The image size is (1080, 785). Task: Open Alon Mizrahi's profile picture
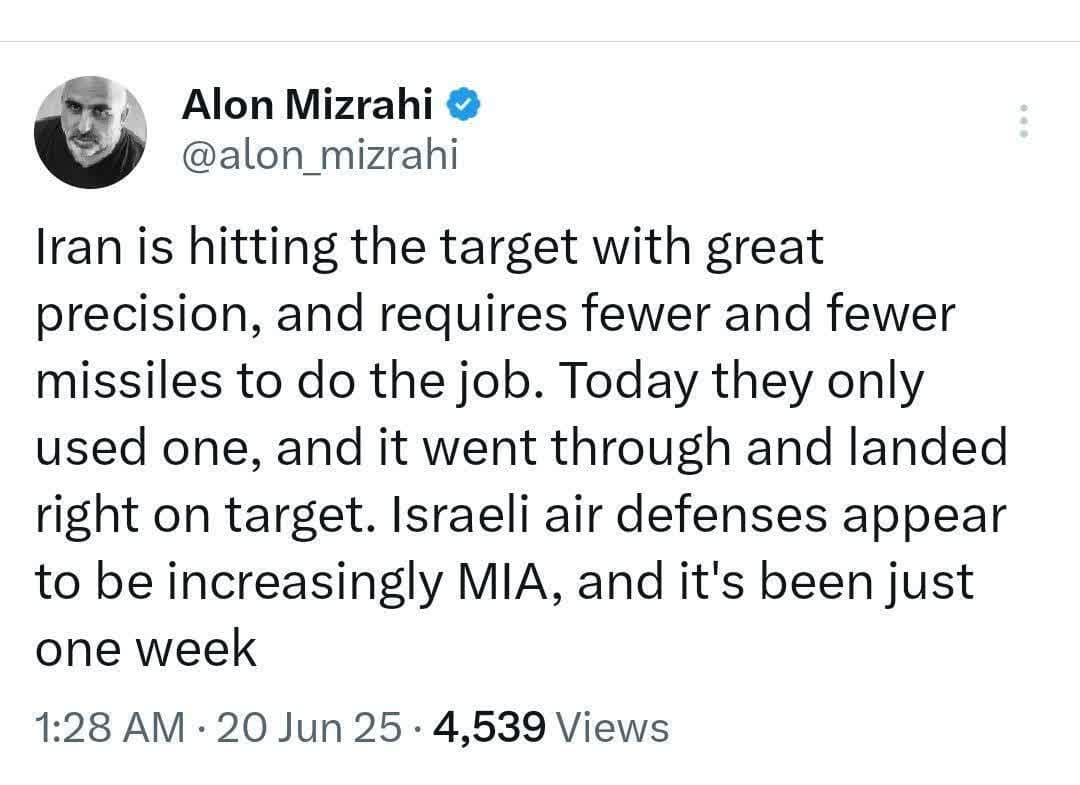[90, 132]
